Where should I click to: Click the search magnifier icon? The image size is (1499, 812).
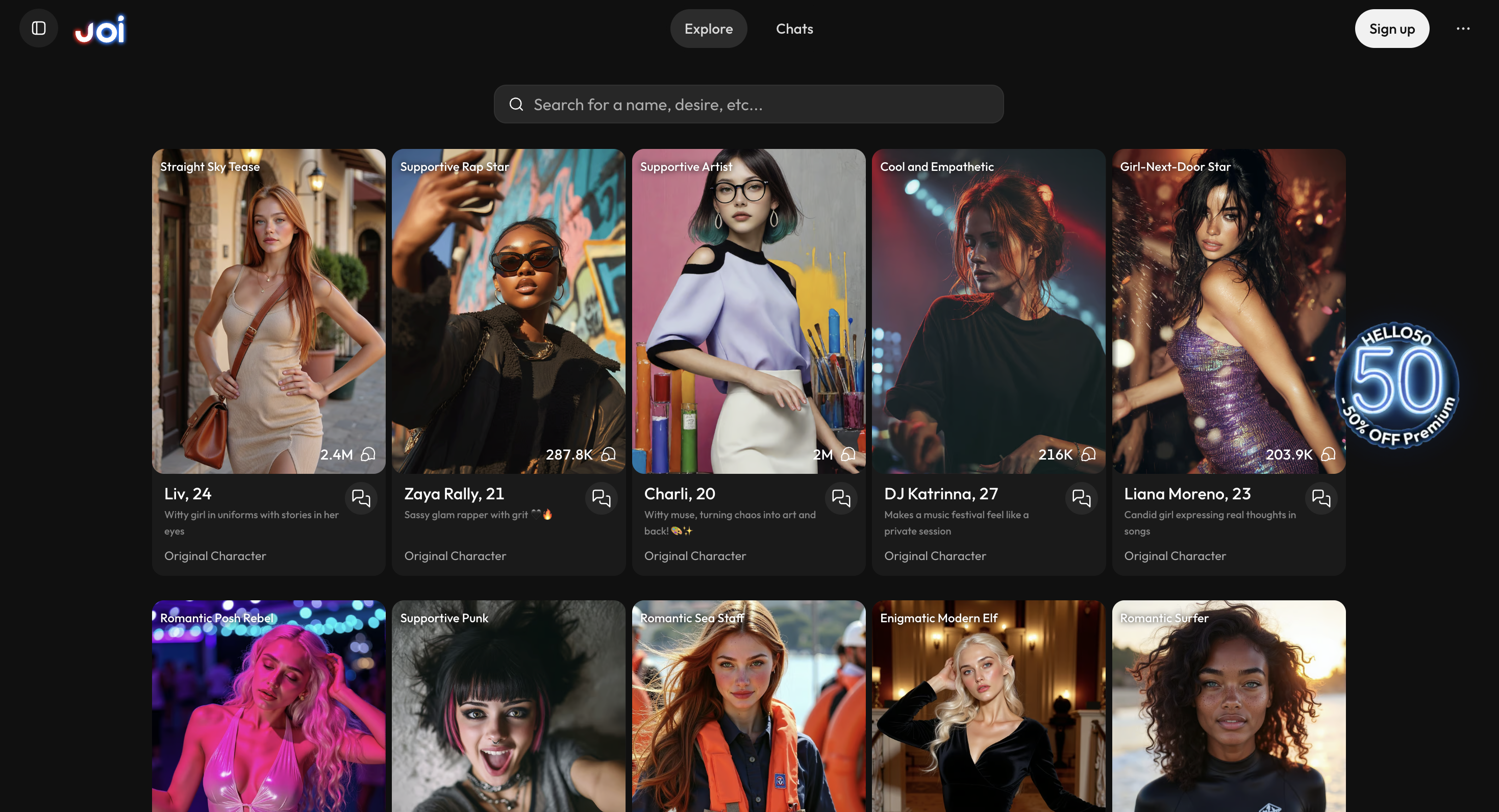click(516, 104)
